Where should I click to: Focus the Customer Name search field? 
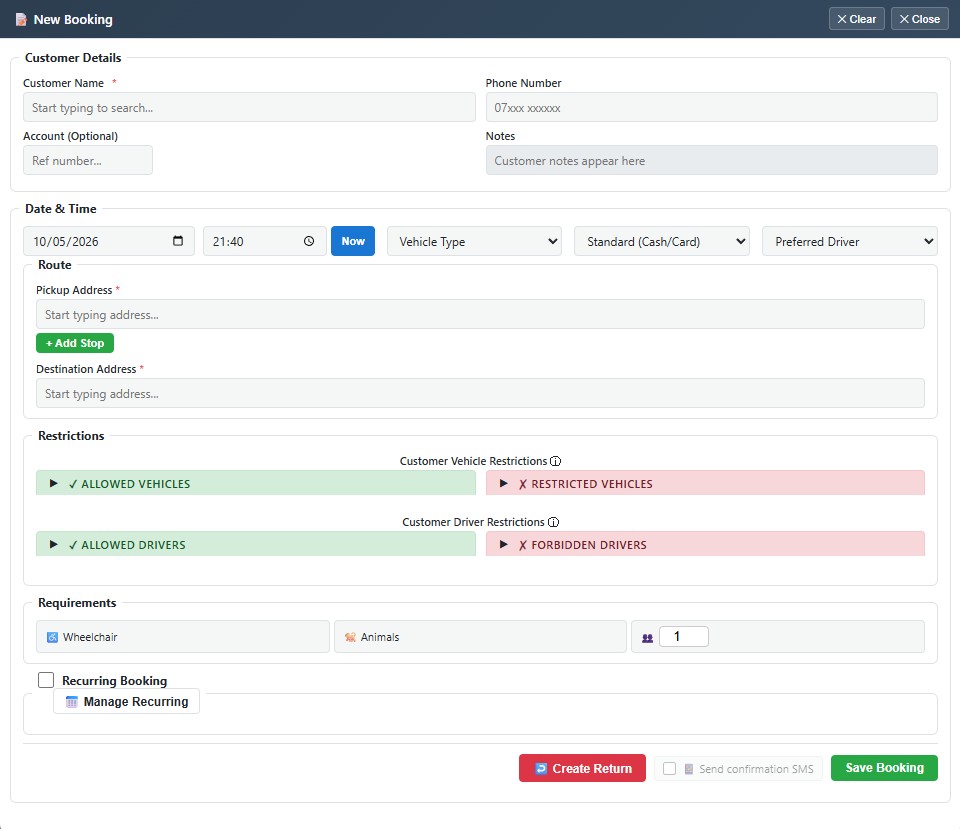249,107
